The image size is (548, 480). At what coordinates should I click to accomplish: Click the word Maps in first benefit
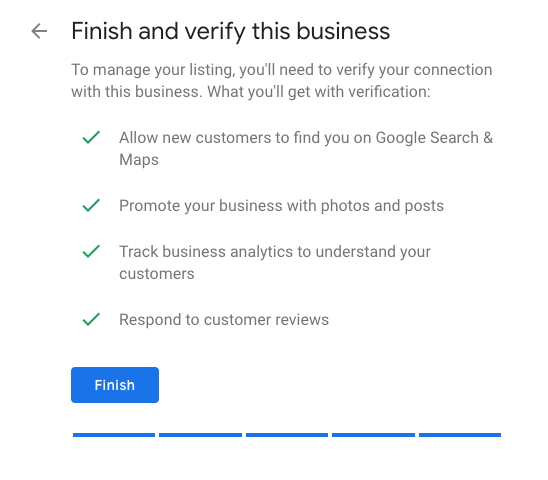tap(139, 160)
